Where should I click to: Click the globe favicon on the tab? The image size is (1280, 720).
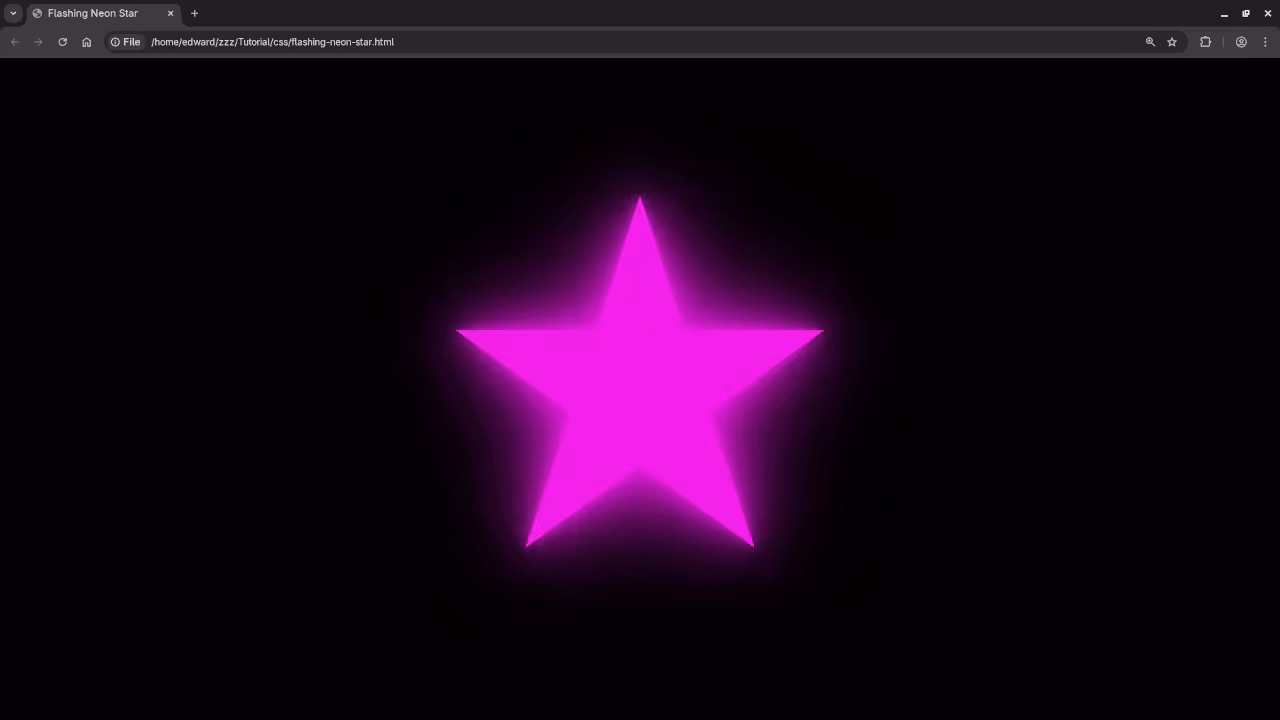(37, 13)
